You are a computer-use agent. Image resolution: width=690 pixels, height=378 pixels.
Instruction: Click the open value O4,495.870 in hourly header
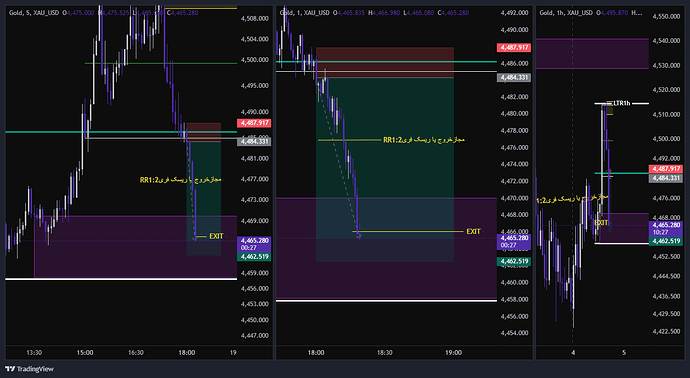[612, 13]
